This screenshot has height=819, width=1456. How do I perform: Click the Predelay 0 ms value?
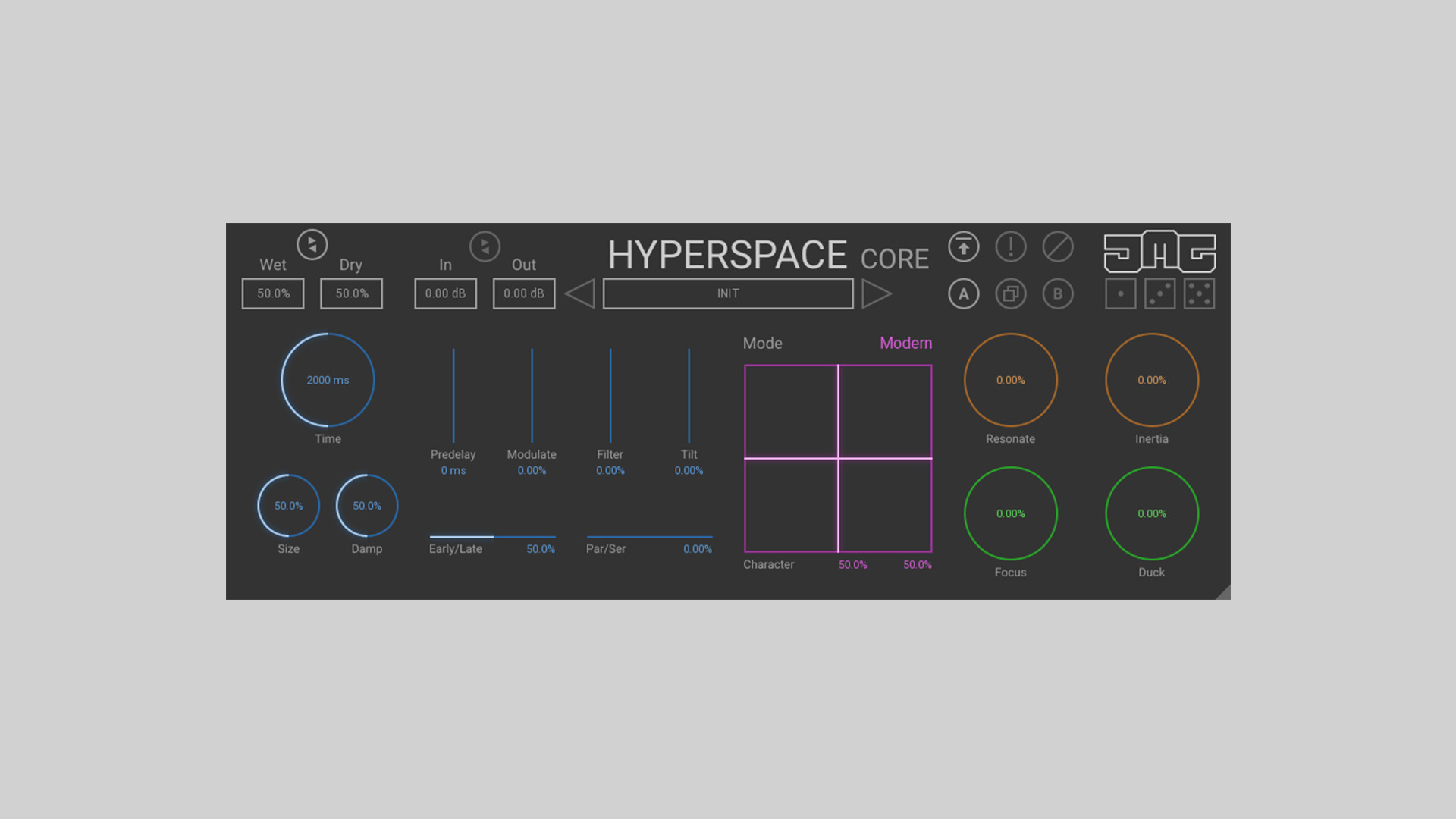tap(453, 471)
